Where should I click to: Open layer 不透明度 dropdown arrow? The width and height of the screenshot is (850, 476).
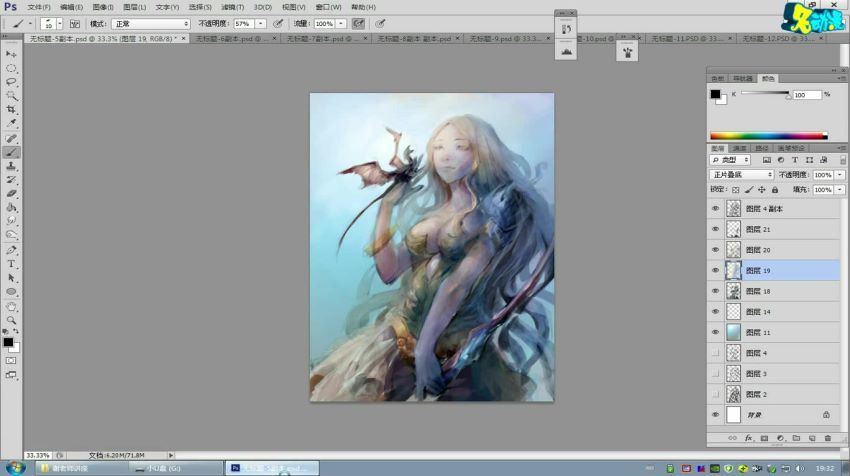[840, 175]
